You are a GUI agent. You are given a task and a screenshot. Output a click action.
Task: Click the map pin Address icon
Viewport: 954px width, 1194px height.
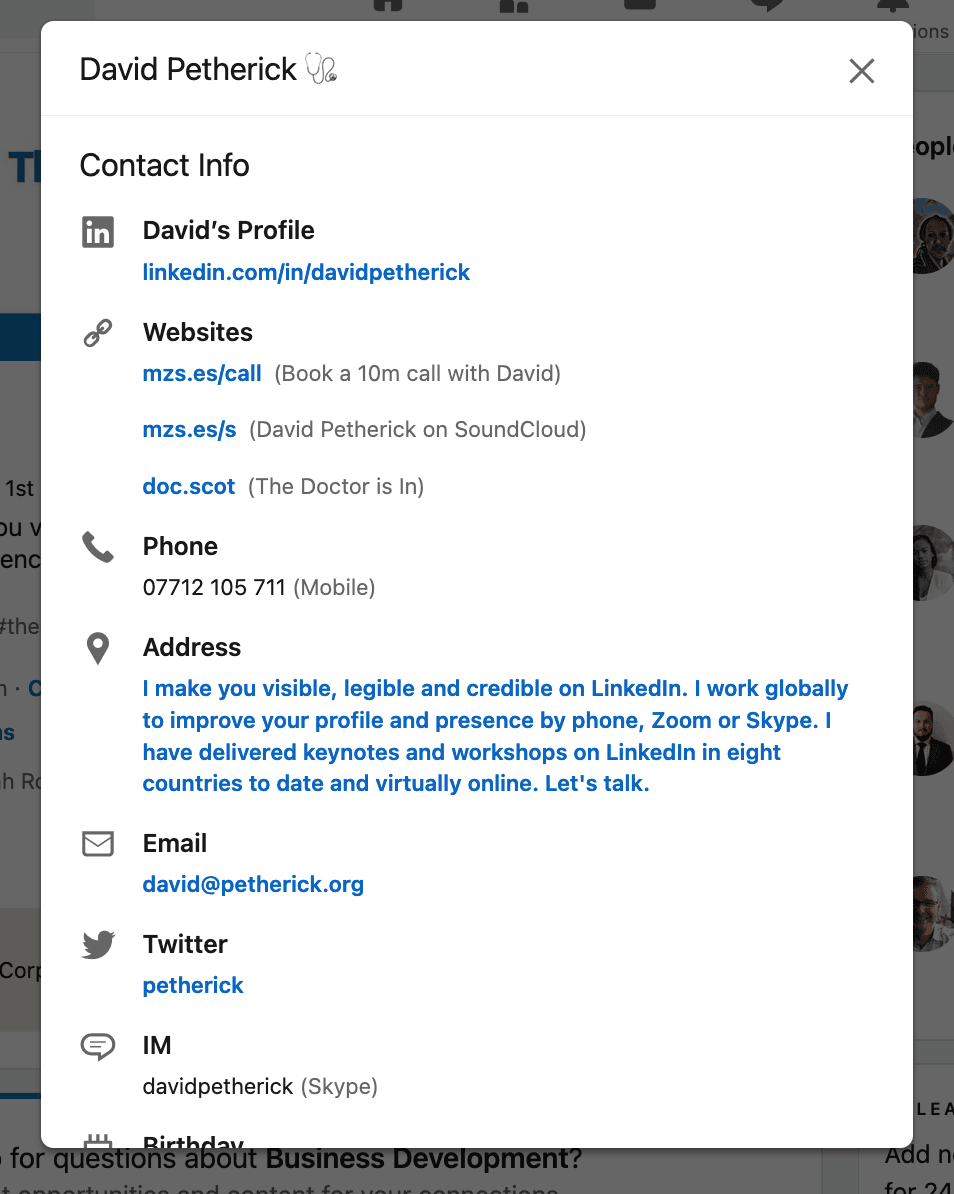(97, 648)
